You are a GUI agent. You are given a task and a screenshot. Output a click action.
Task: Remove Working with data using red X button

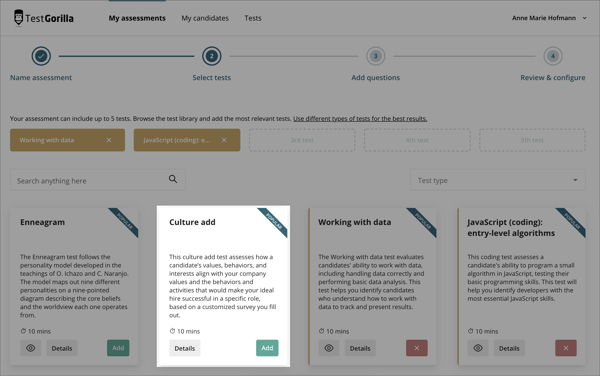click(x=417, y=348)
